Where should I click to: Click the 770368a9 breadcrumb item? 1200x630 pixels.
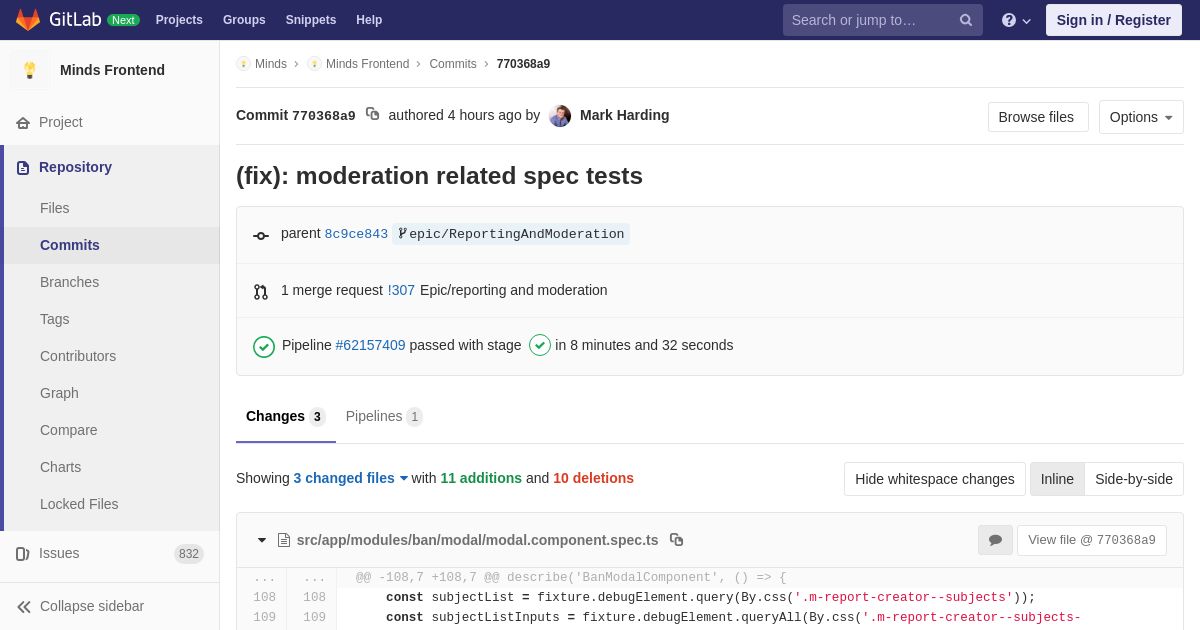(x=523, y=64)
